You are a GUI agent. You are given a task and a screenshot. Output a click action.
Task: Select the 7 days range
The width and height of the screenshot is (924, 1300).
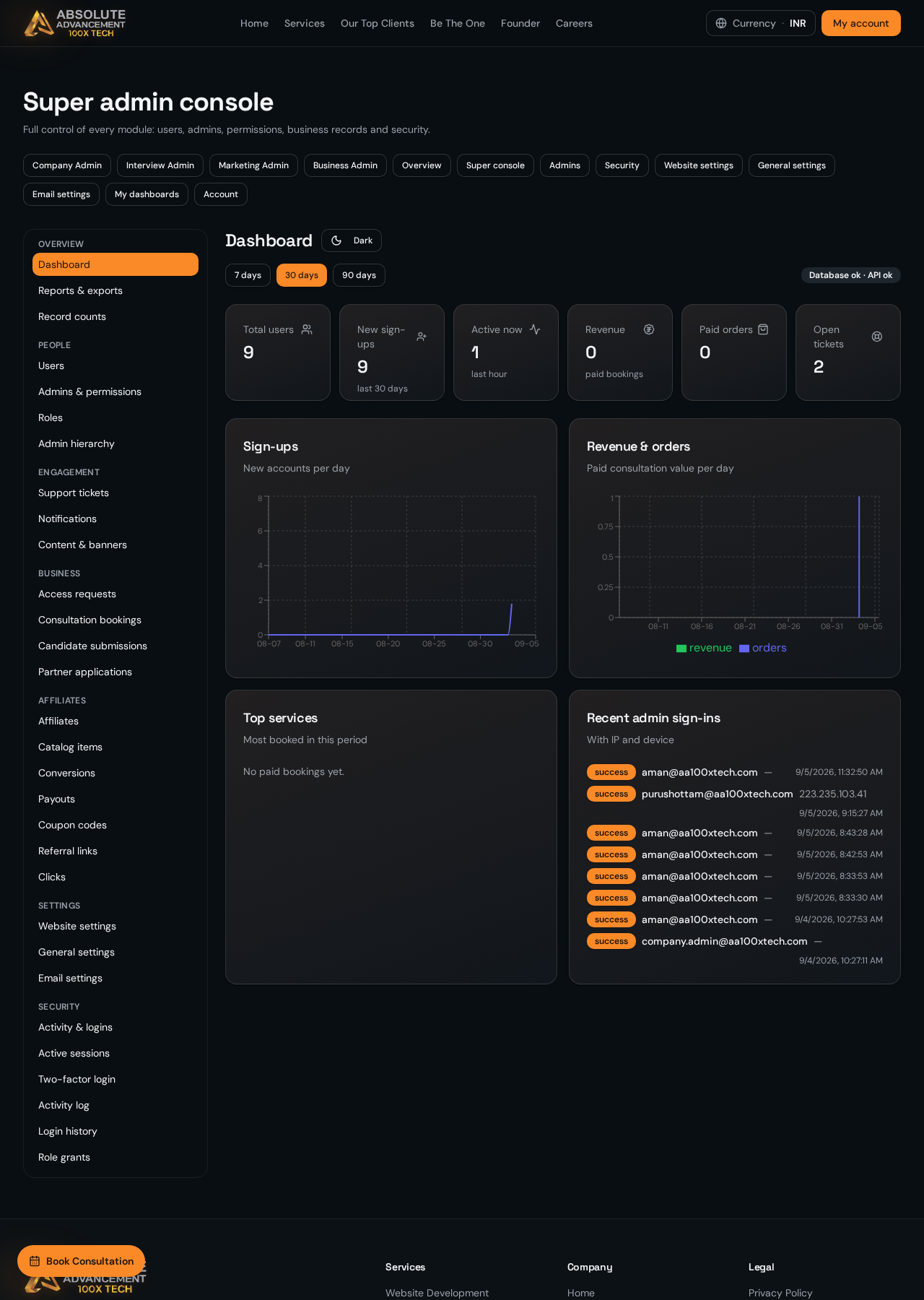click(248, 275)
